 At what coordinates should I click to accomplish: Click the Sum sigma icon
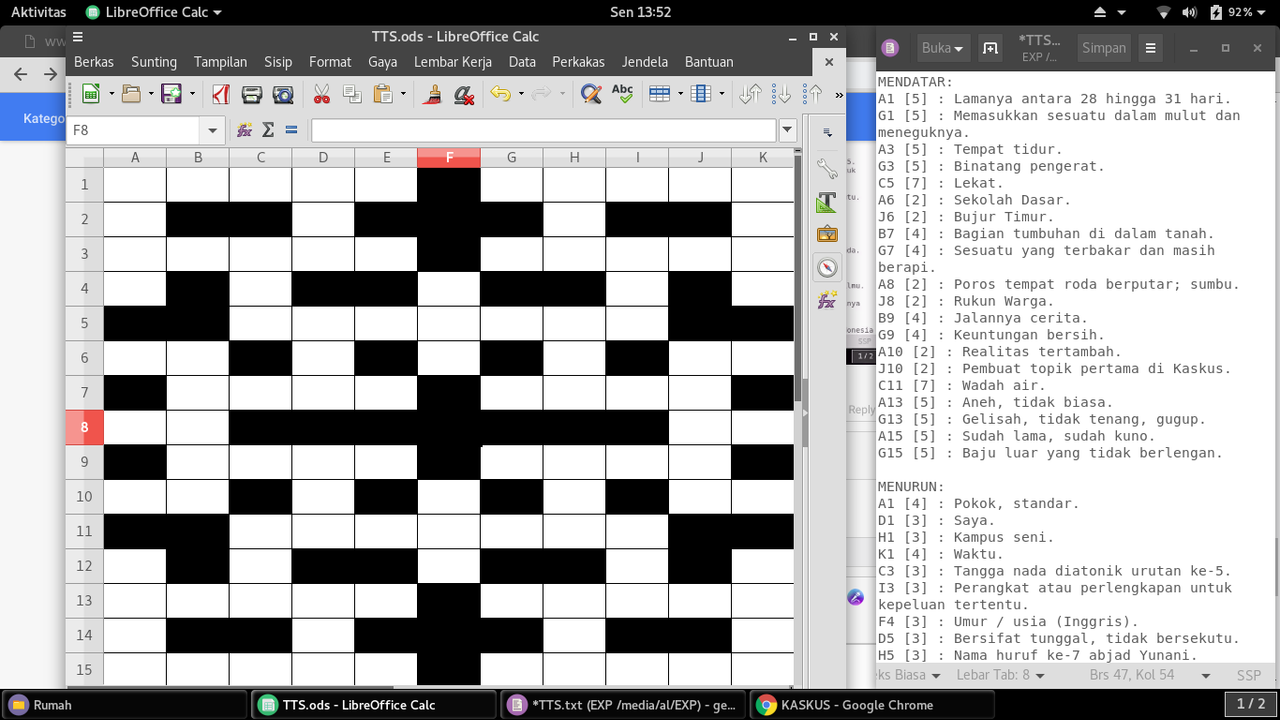(x=268, y=130)
